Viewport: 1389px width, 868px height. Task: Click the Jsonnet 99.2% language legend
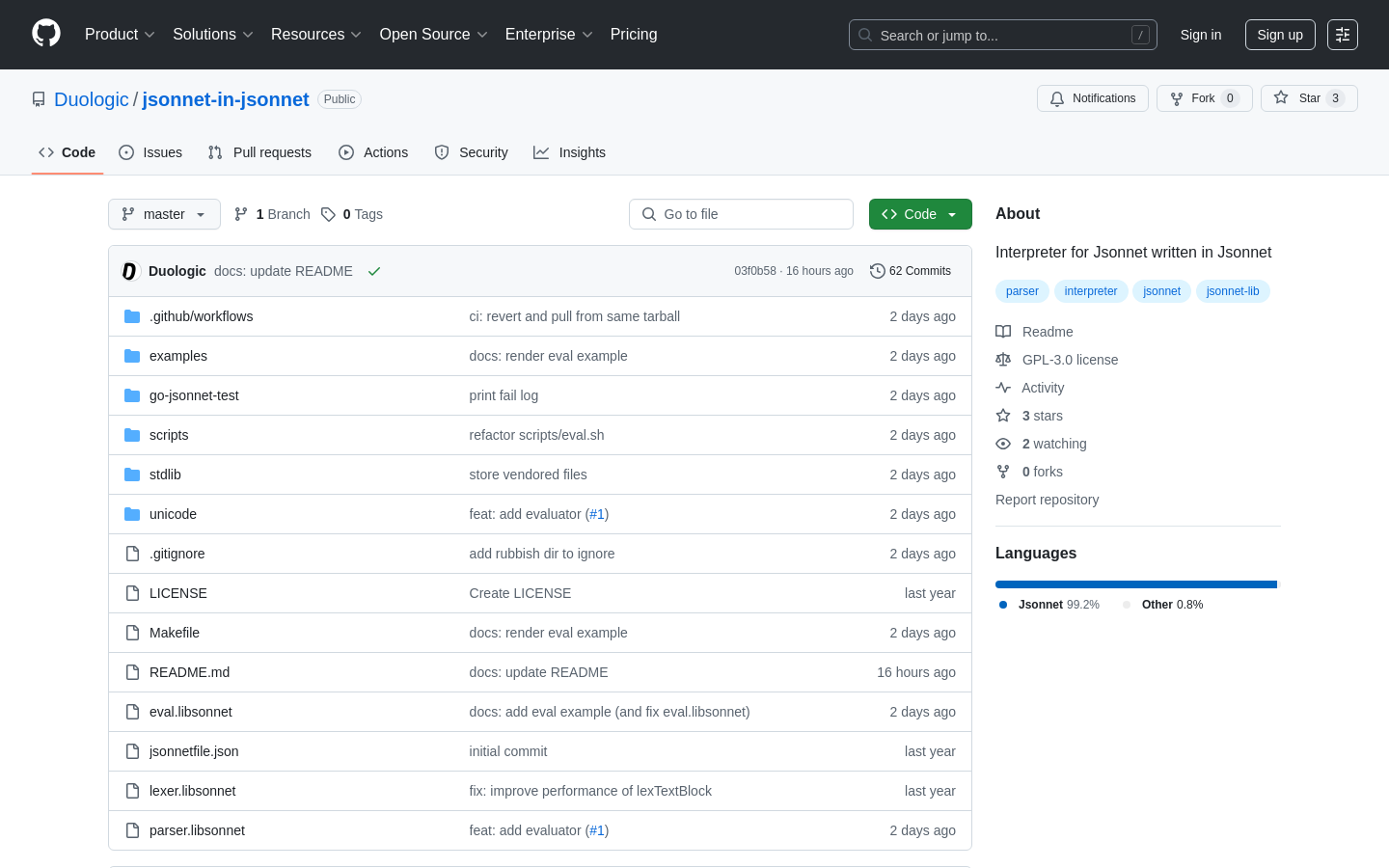pyautogui.click(x=1049, y=605)
